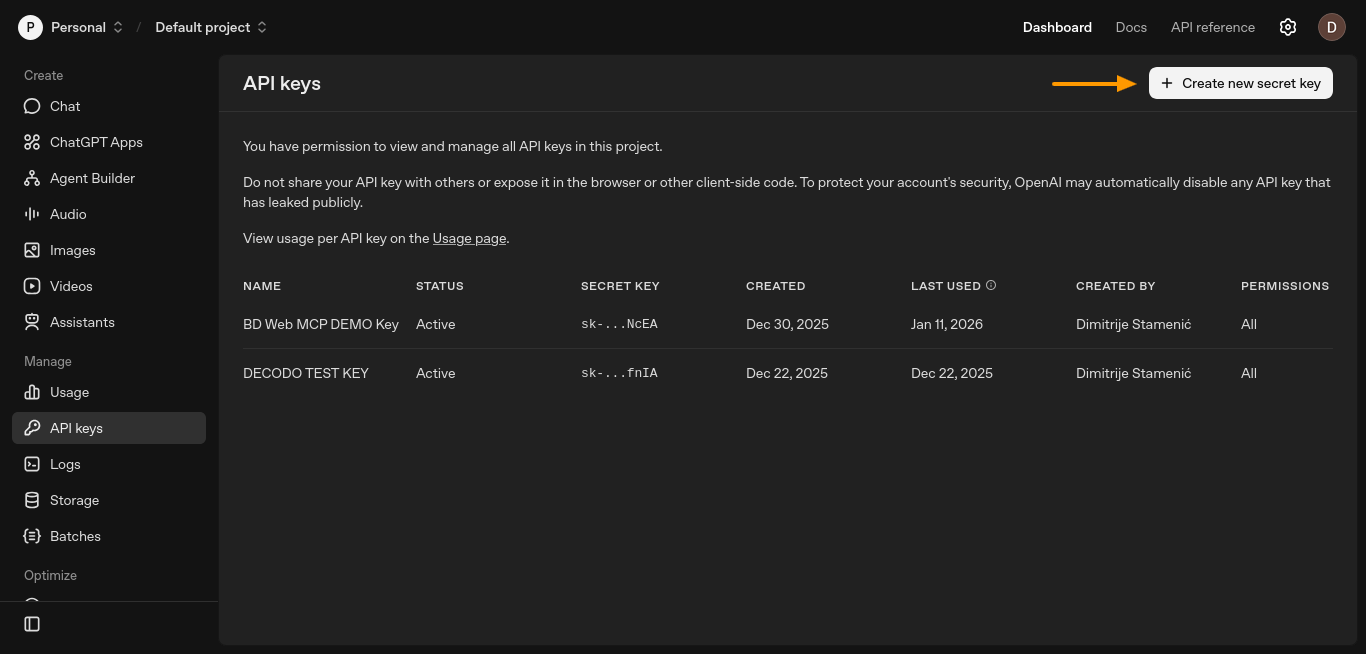Open the API reference tab
The image size is (1366, 654).
[x=1212, y=27]
